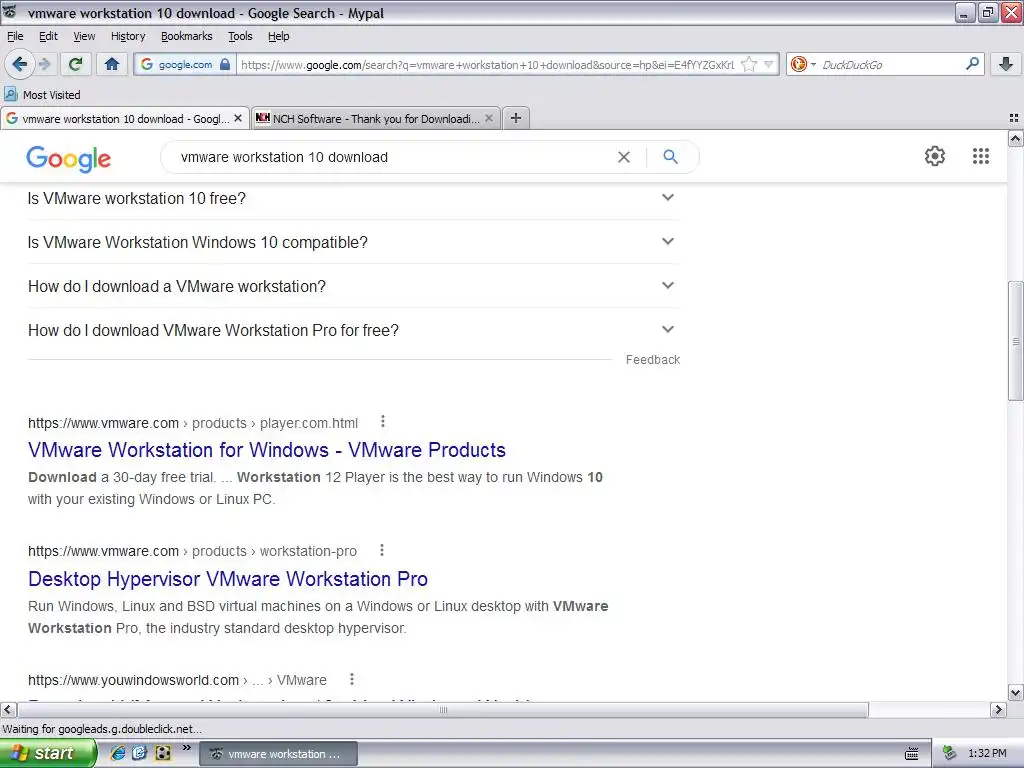This screenshot has width=1024, height=768.
Task: Click the third quick launch icon
Action: pos(163,753)
